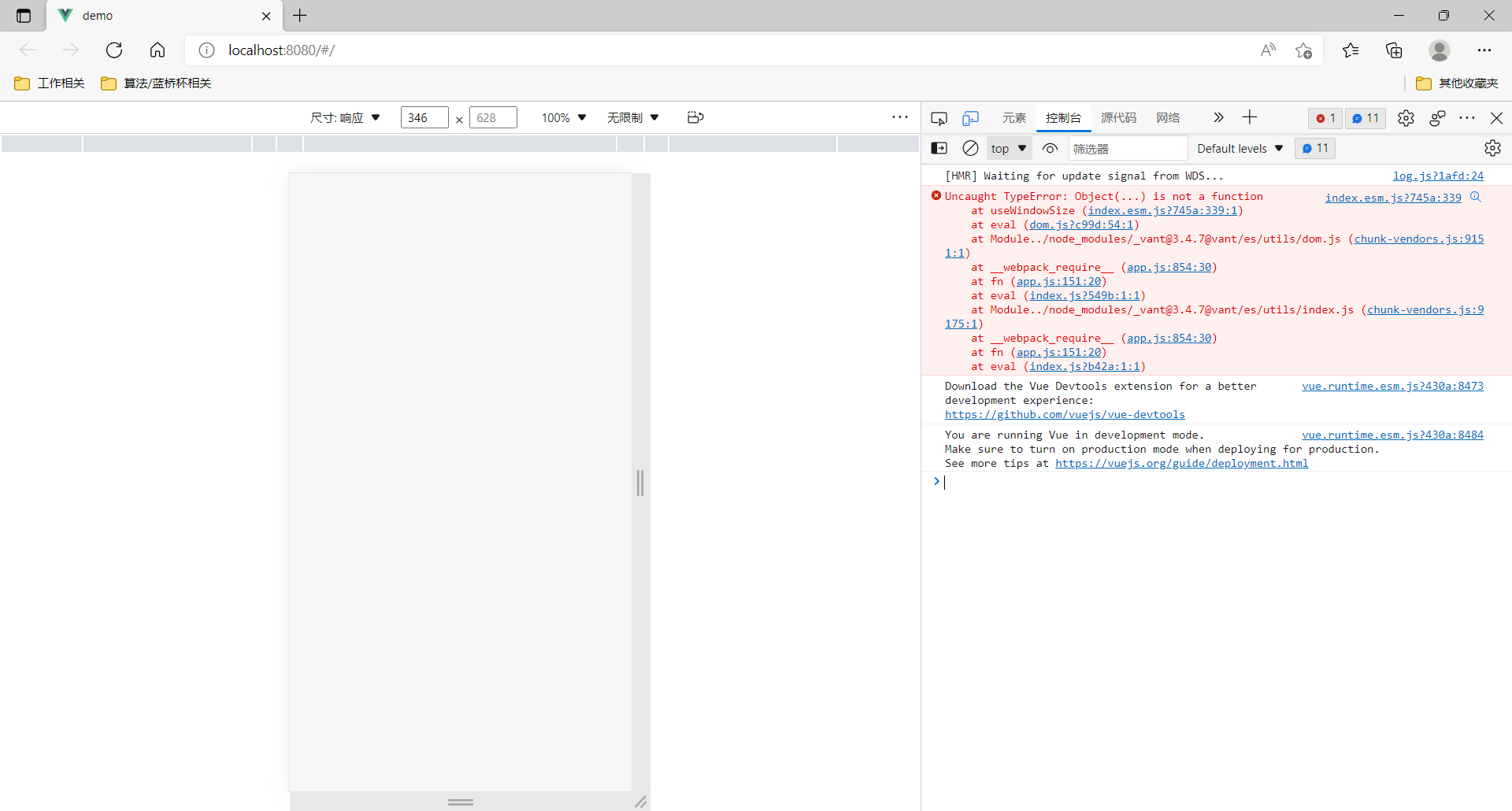Open console settings gear

1492,148
